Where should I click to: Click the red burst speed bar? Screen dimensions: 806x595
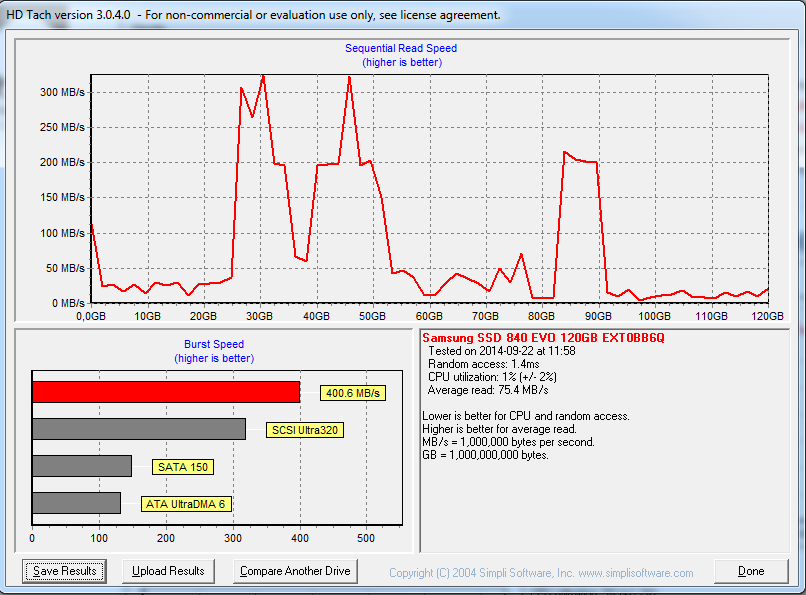point(166,392)
